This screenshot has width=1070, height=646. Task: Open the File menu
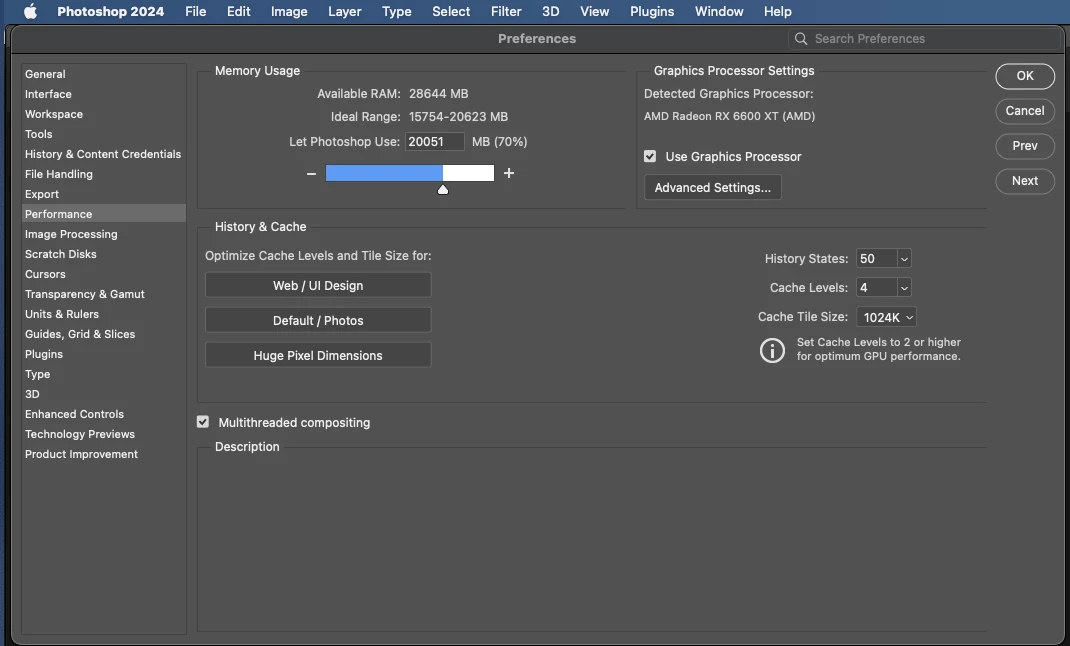click(x=195, y=12)
